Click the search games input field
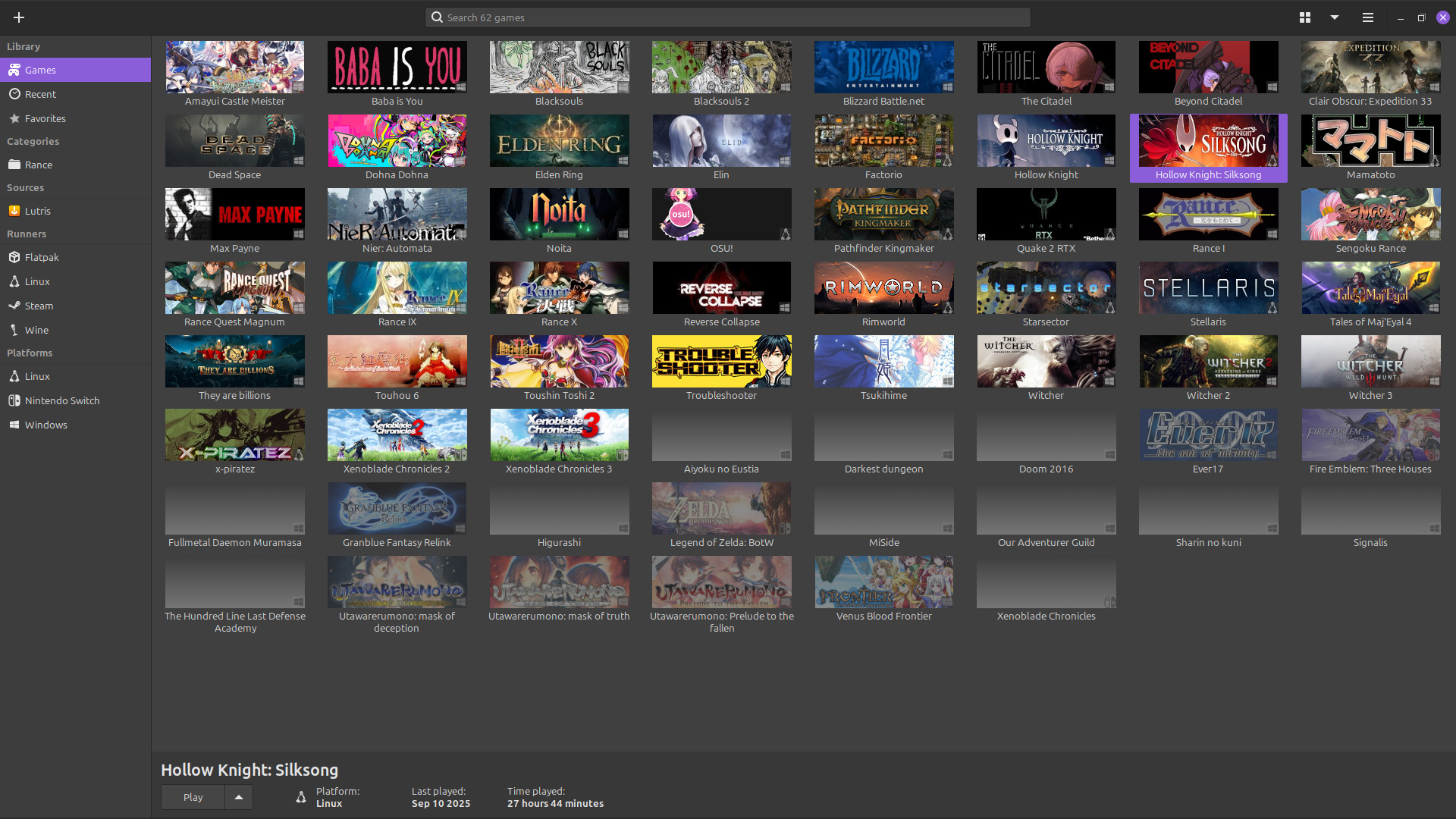 coord(728,17)
